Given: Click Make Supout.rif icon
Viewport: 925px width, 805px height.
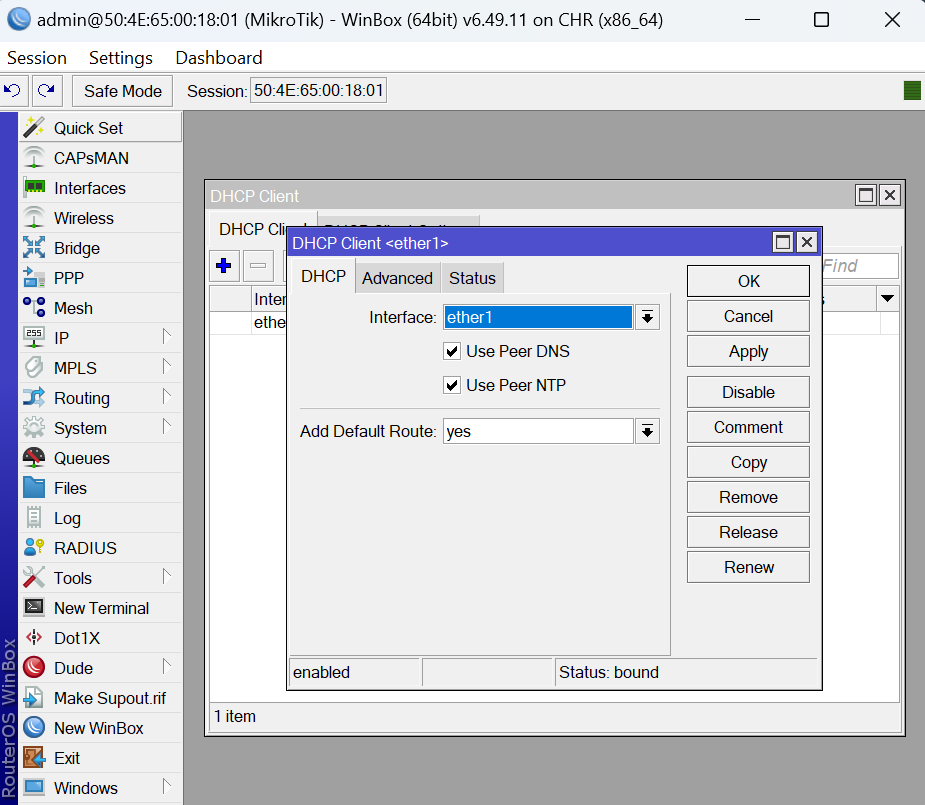Looking at the screenshot, I should (x=34, y=698).
